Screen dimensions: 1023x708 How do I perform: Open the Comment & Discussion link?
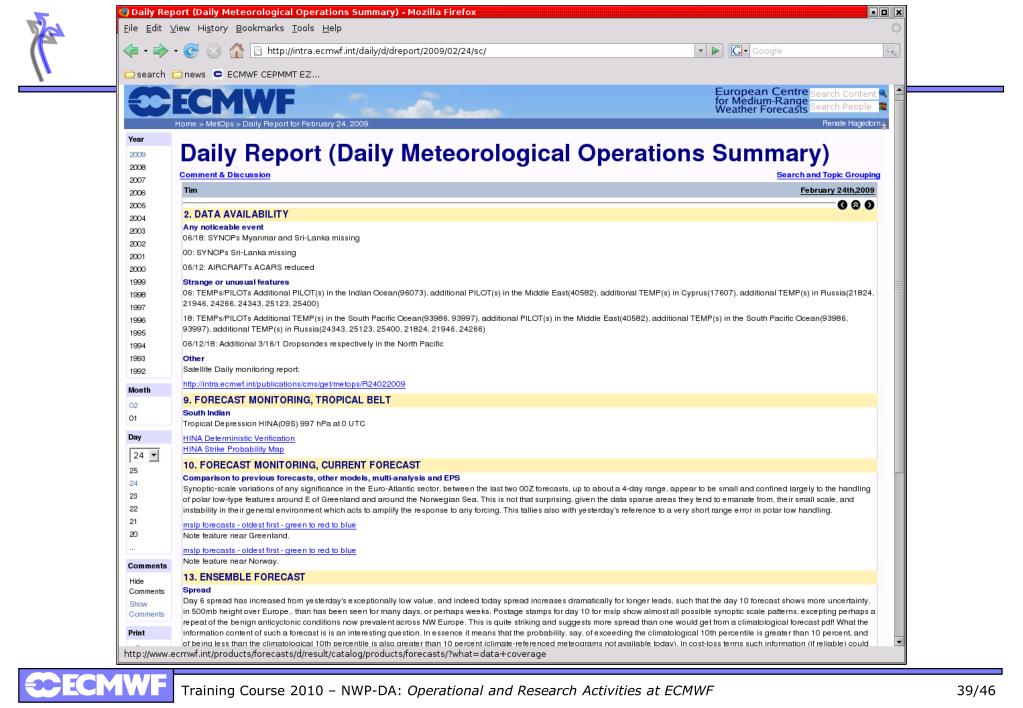pyautogui.click(x=224, y=175)
